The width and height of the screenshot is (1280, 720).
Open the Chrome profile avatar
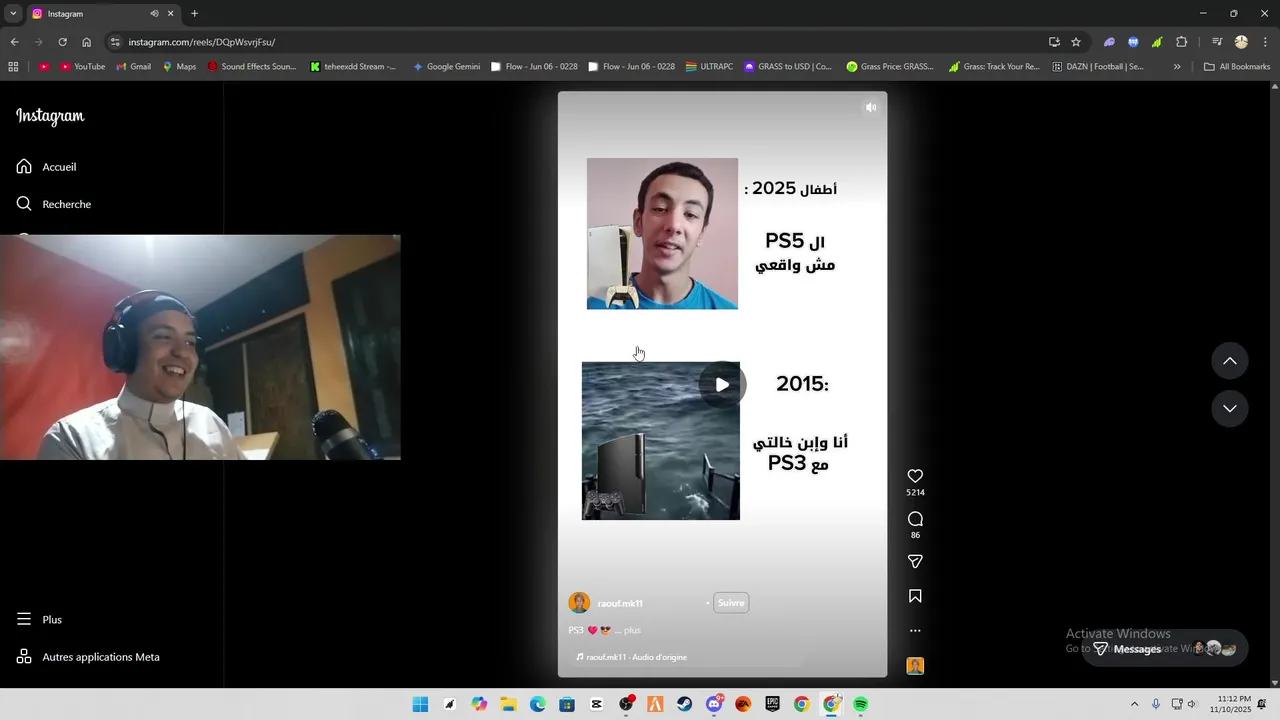1241,42
